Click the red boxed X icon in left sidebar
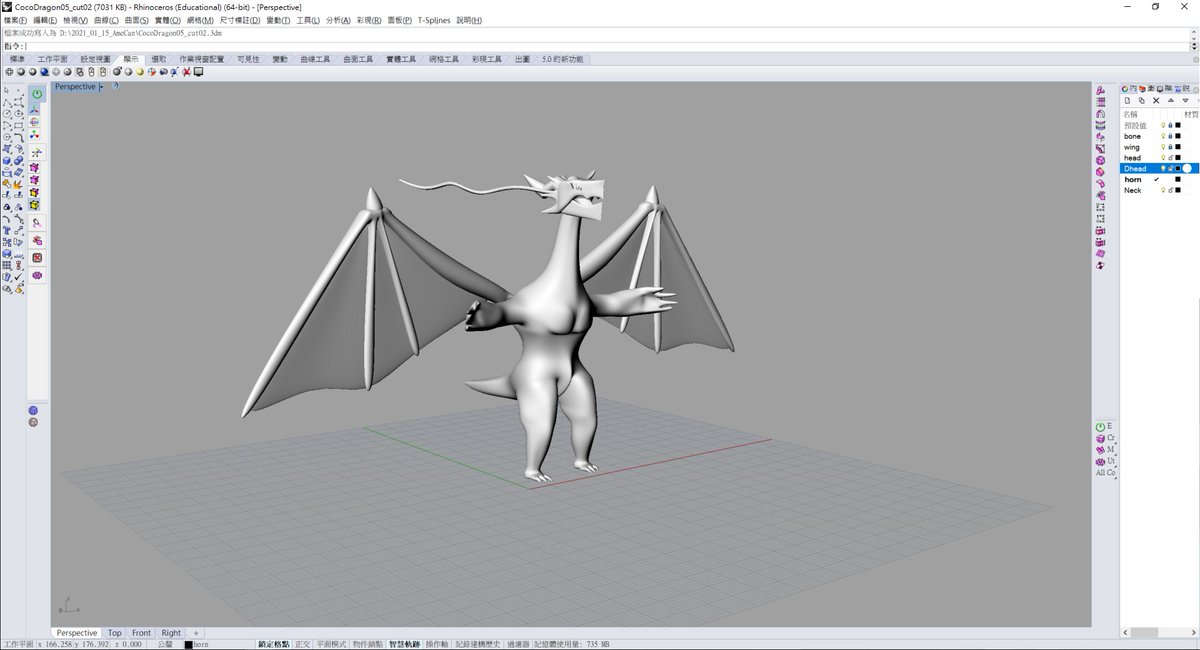The image size is (1200, 650). [x=37, y=257]
